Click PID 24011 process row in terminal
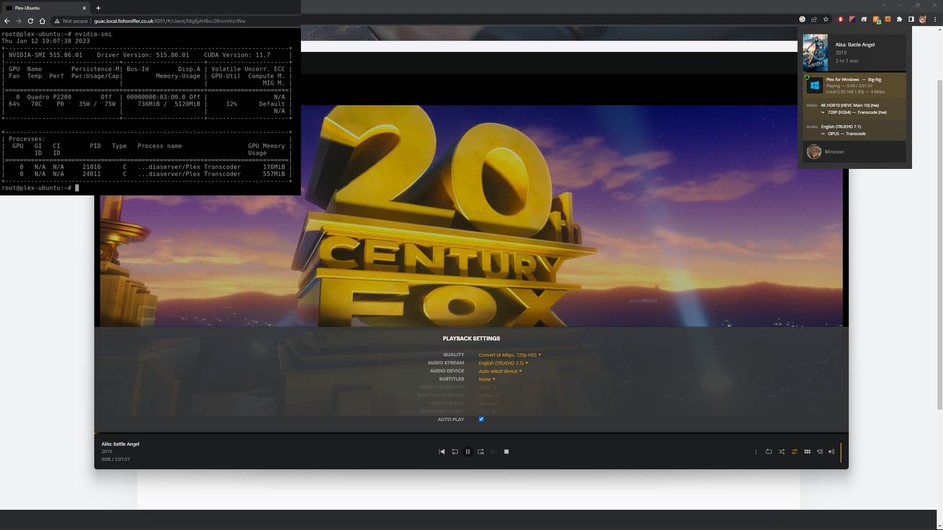943x530 pixels. [x=146, y=174]
